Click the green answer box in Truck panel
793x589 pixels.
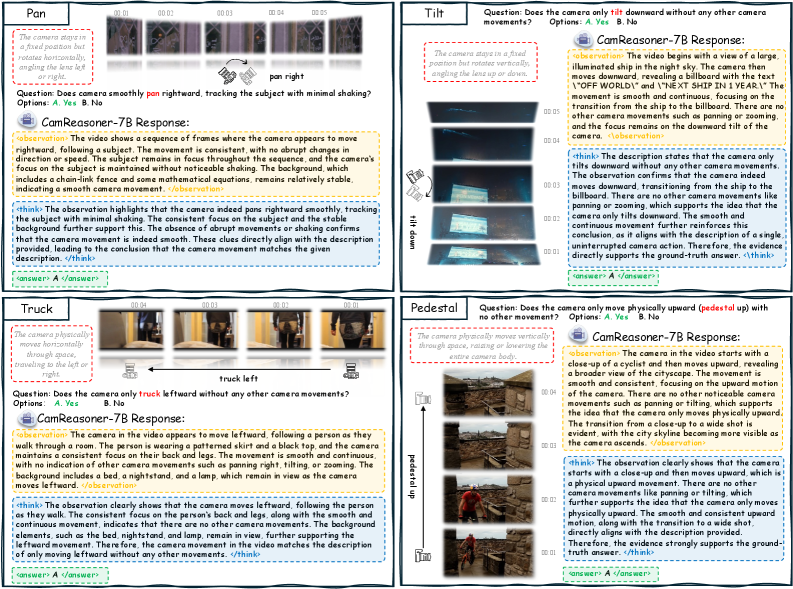click(x=60, y=575)
